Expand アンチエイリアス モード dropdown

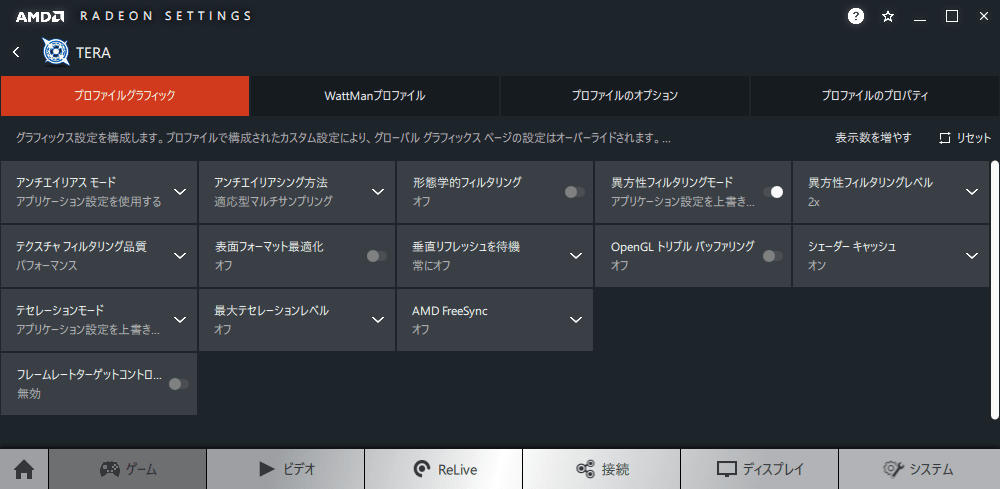(x=180, y=192)
